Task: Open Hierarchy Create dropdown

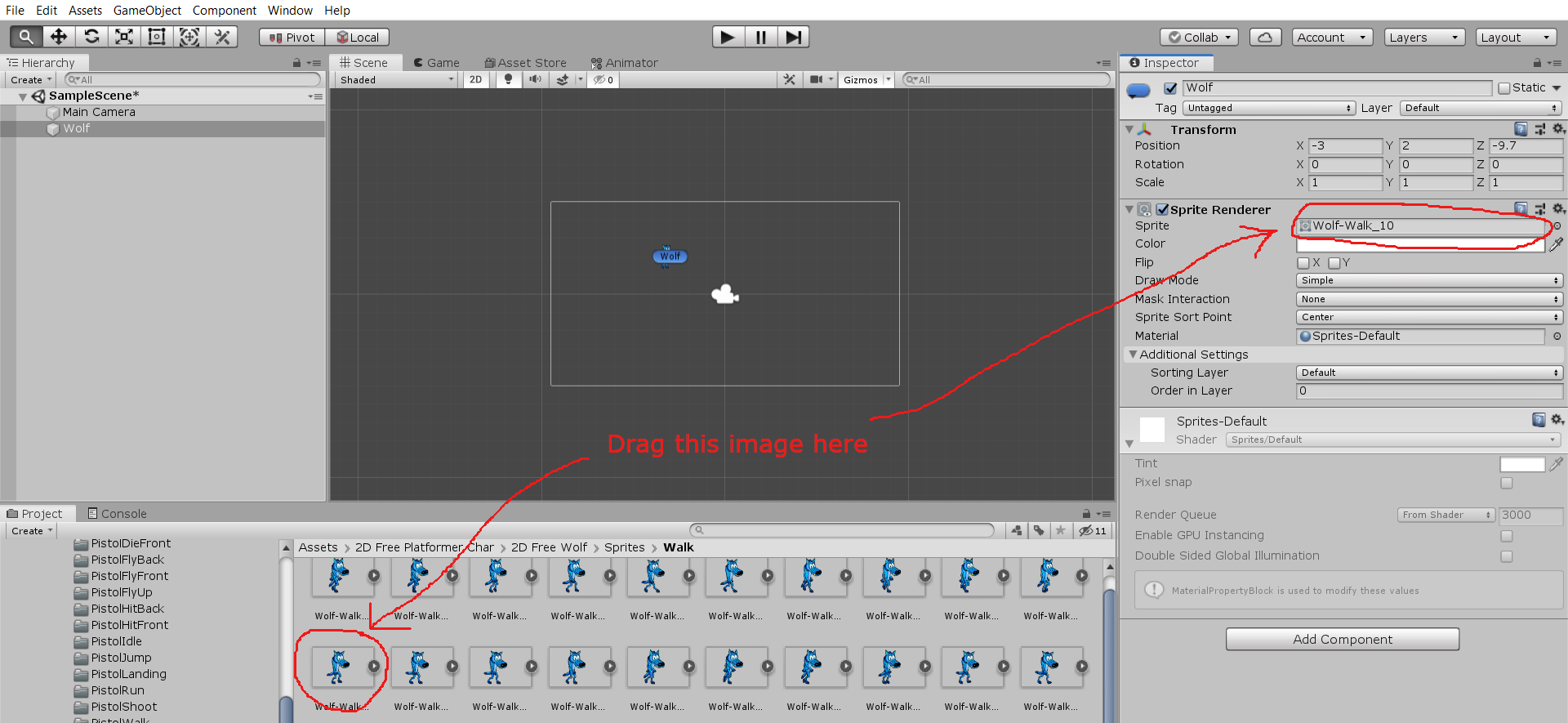Action: pos(31,80)
